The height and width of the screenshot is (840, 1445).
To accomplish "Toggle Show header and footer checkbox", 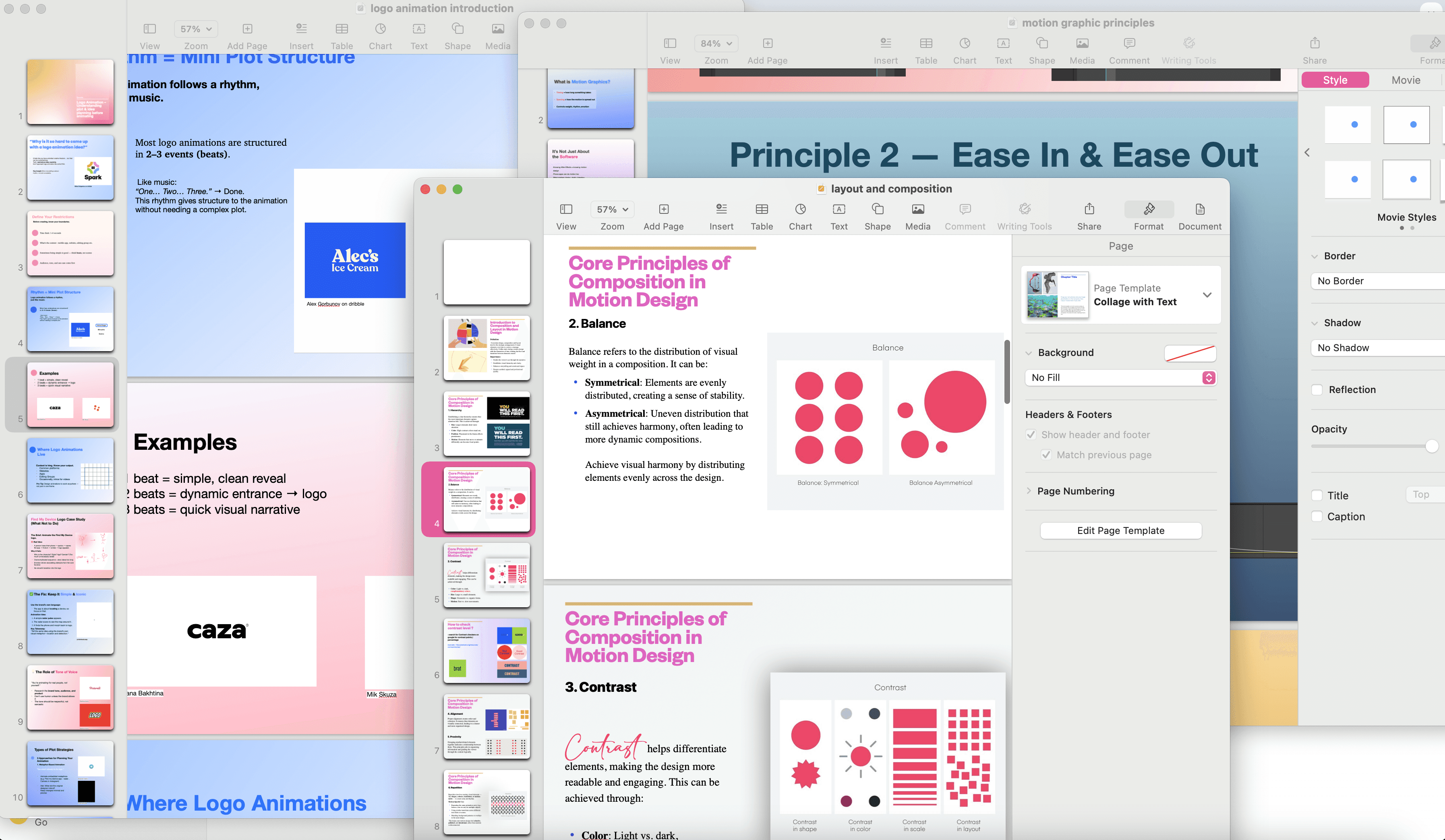I will click(1031, 434).
